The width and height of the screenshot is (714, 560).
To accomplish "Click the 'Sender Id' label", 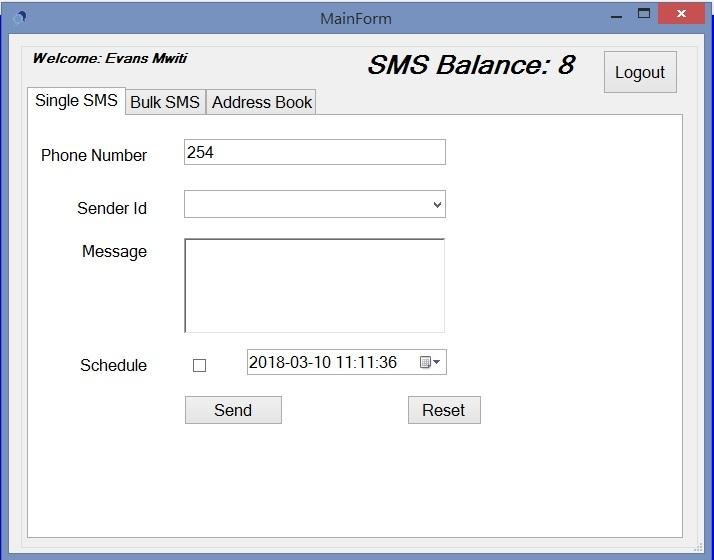I will click(112, 209).
